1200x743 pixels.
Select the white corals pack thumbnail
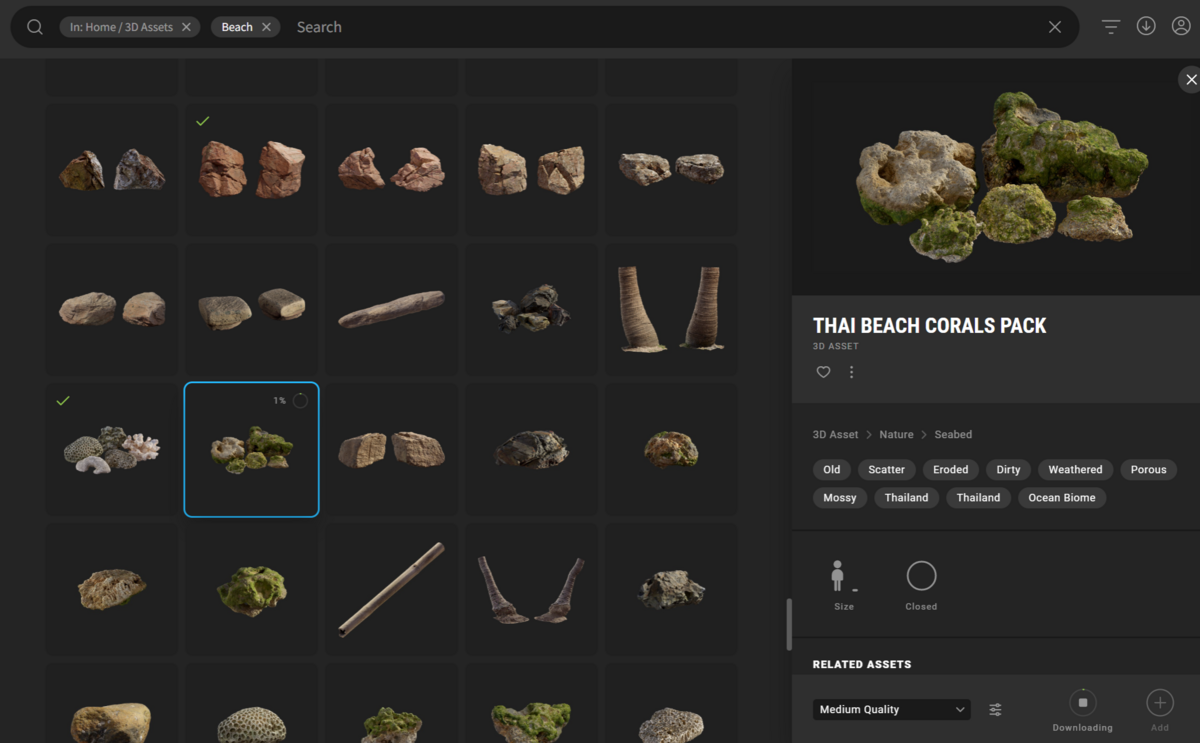click(x=111, y=449)
